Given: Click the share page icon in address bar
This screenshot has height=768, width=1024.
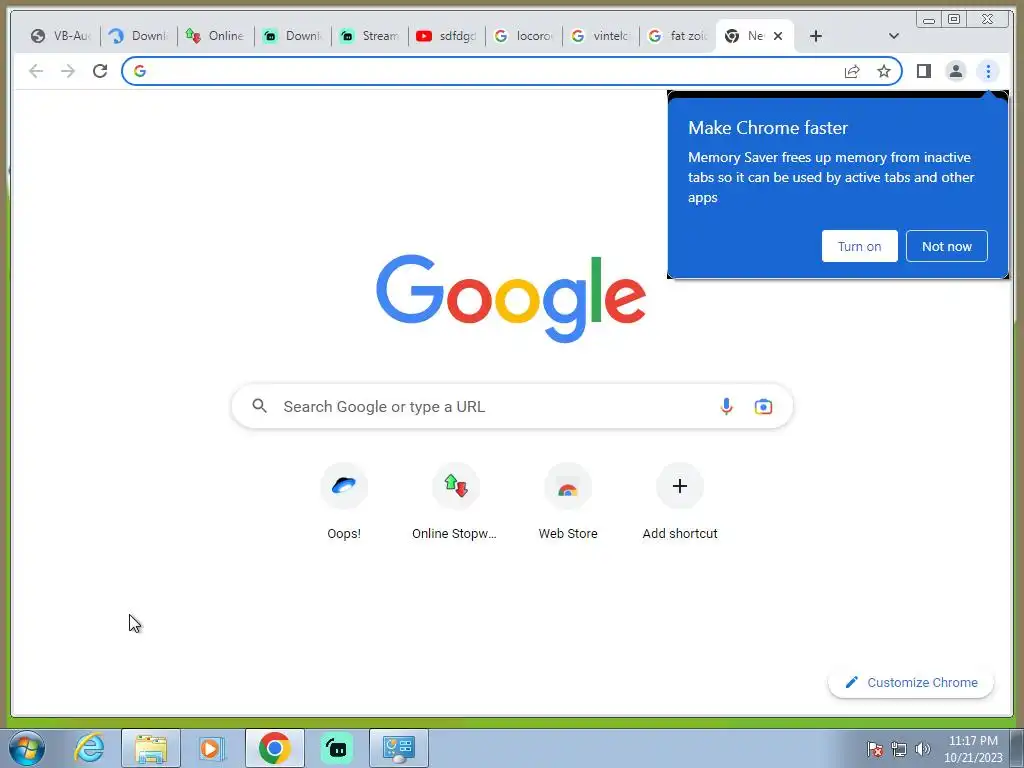Looking at the screenshot, I should pos(852,71).
